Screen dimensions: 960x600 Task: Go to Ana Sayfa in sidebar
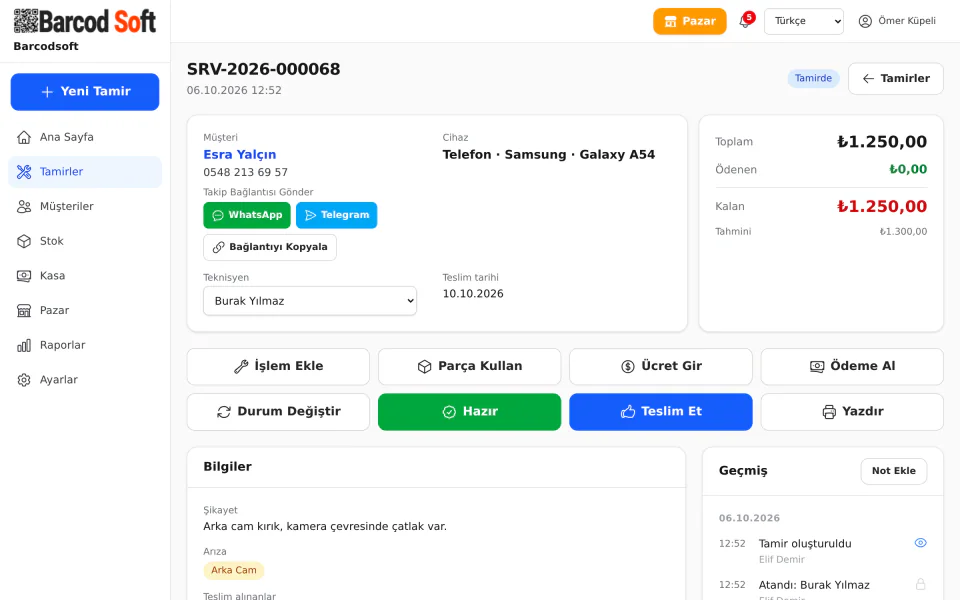pyautogui.click(x=85, y=137)
